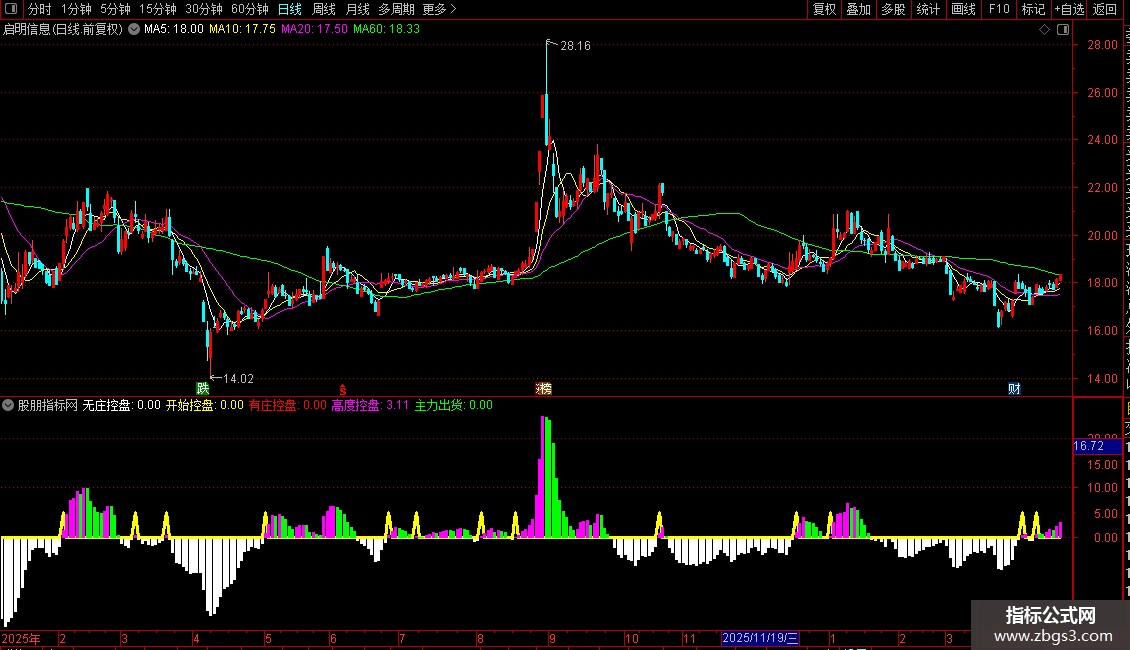The height and width of the screenshot is (650, 1130).
Task: Click the green 跌 event marker
Action: [203, 388]
